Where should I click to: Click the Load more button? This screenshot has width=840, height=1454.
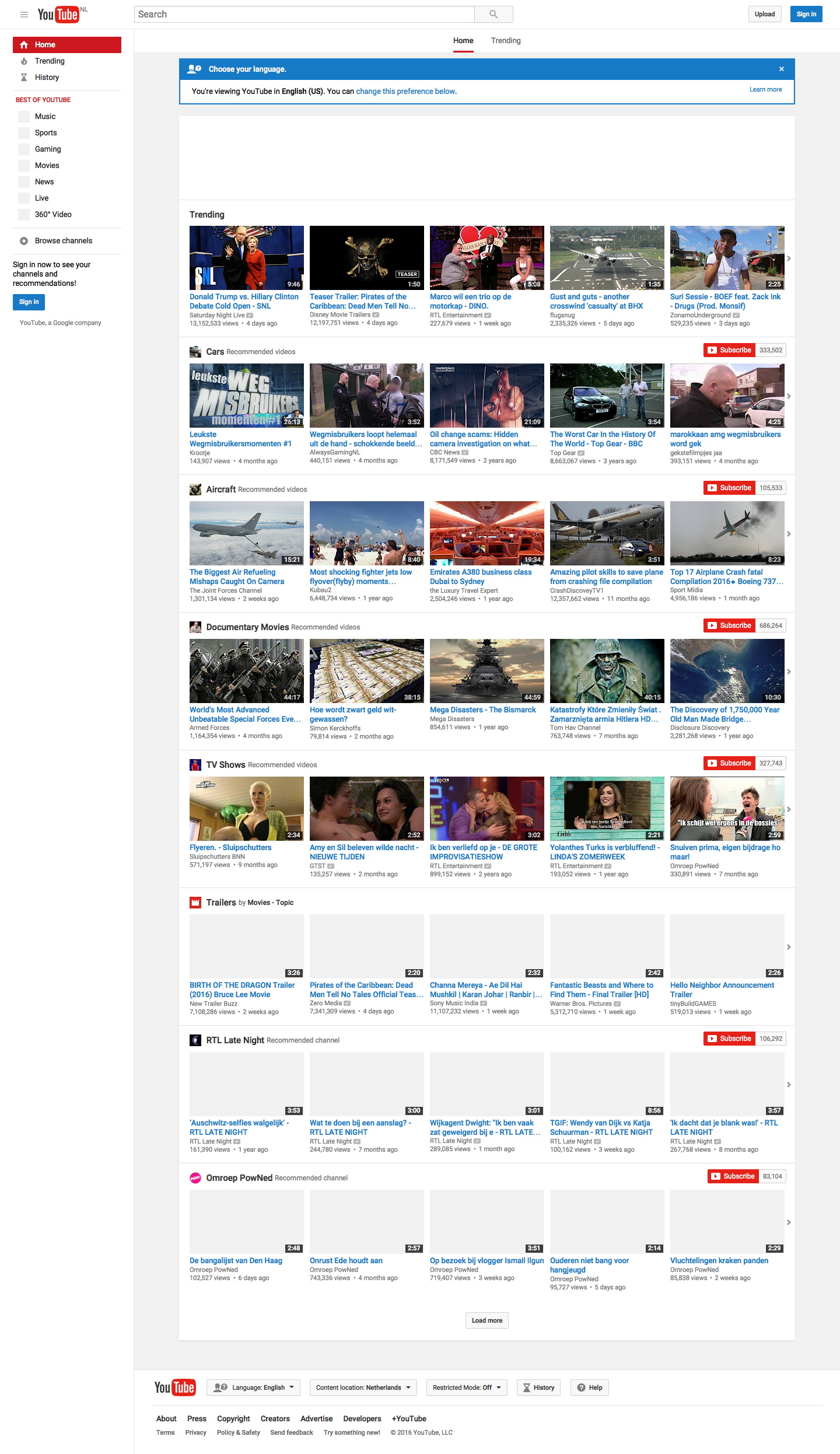point(487,1320)
